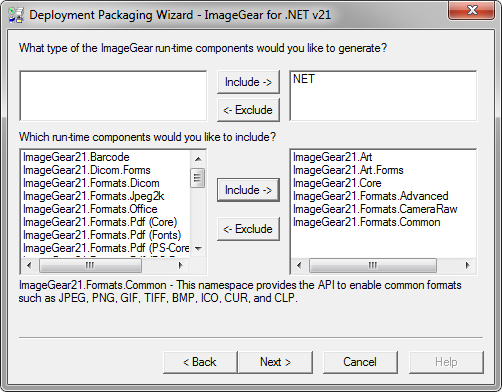Click horizontal scrollbar thumb of included components list
The width and height of the screenshot is (502, 392).
373,265
